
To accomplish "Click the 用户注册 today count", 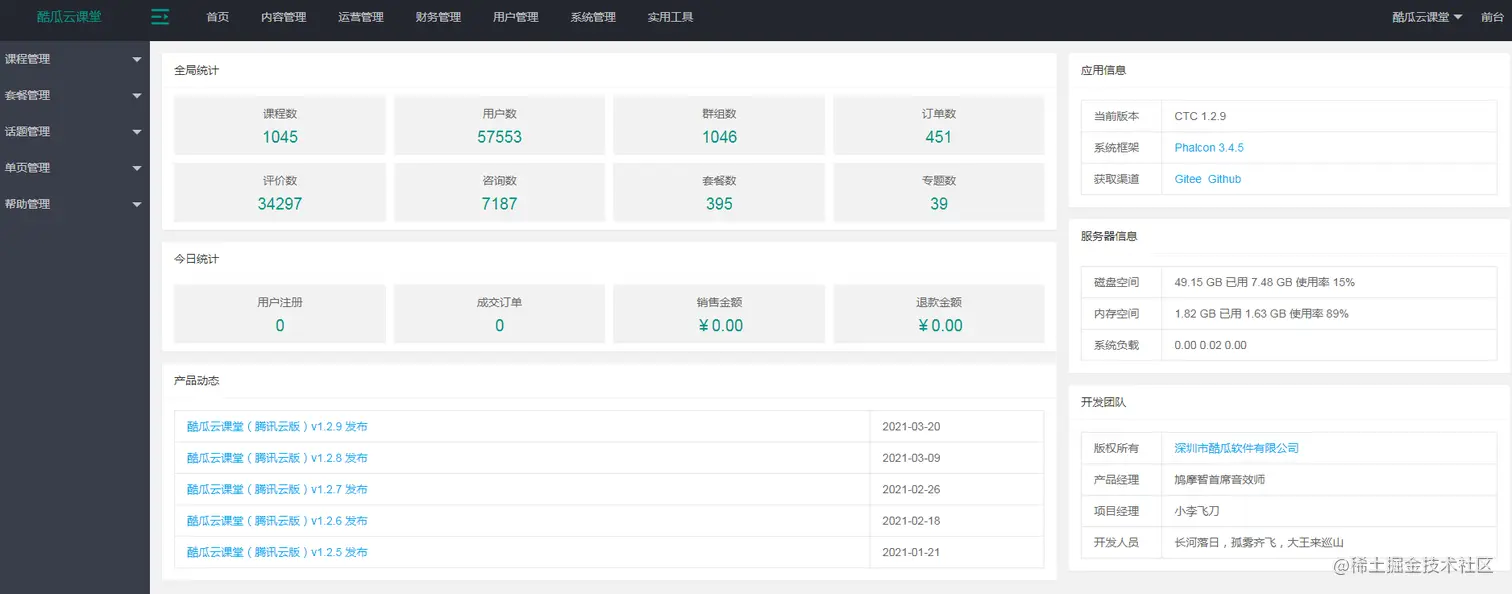I will [280, 325].
